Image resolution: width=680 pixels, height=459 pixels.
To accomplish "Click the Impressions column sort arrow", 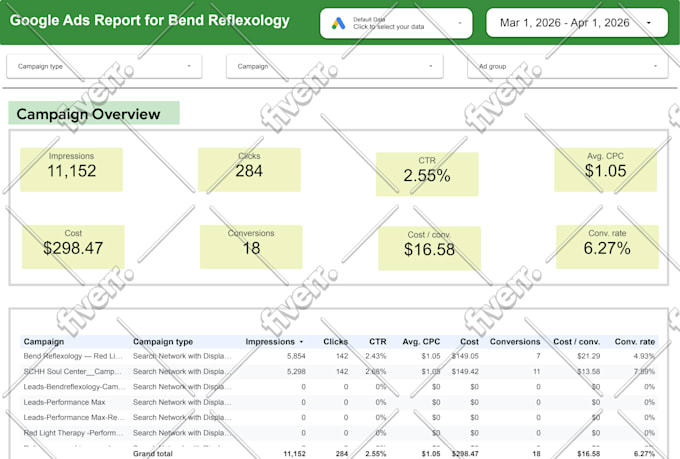I will [x=301, y=342].
